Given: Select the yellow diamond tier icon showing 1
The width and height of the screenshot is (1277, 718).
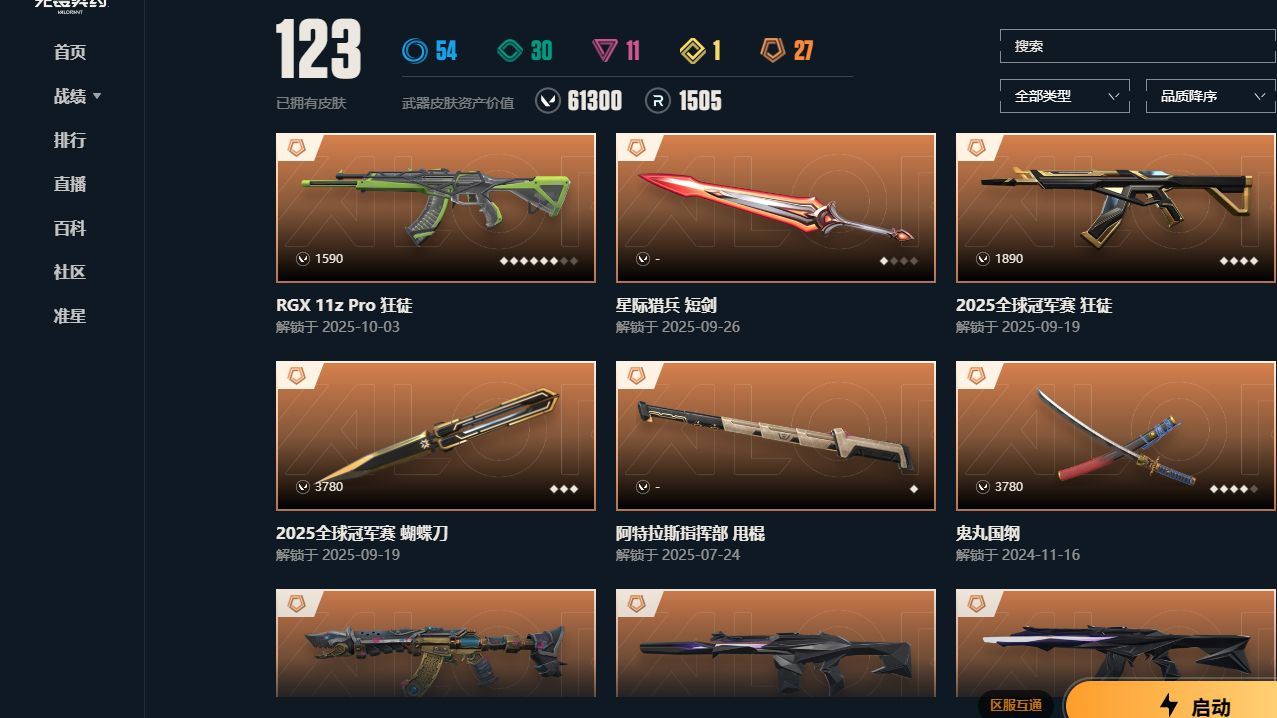Looking at the screenshot, I should click(x=693, y=50).
